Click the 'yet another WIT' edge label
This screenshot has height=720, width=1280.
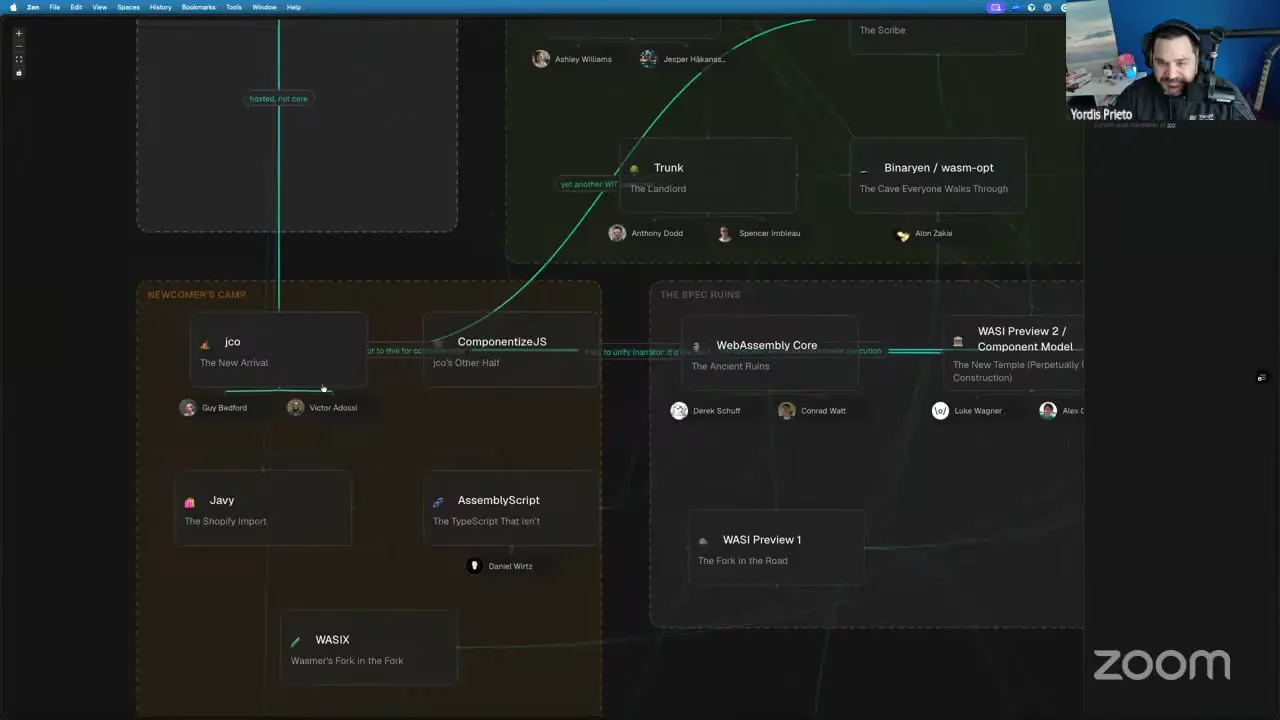click(x=588, y=184)
